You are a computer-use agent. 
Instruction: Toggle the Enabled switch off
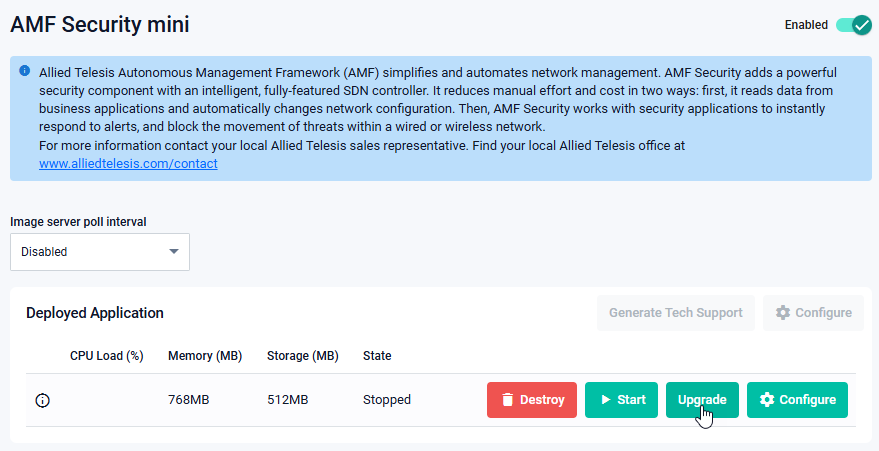[x=854, y=25]
